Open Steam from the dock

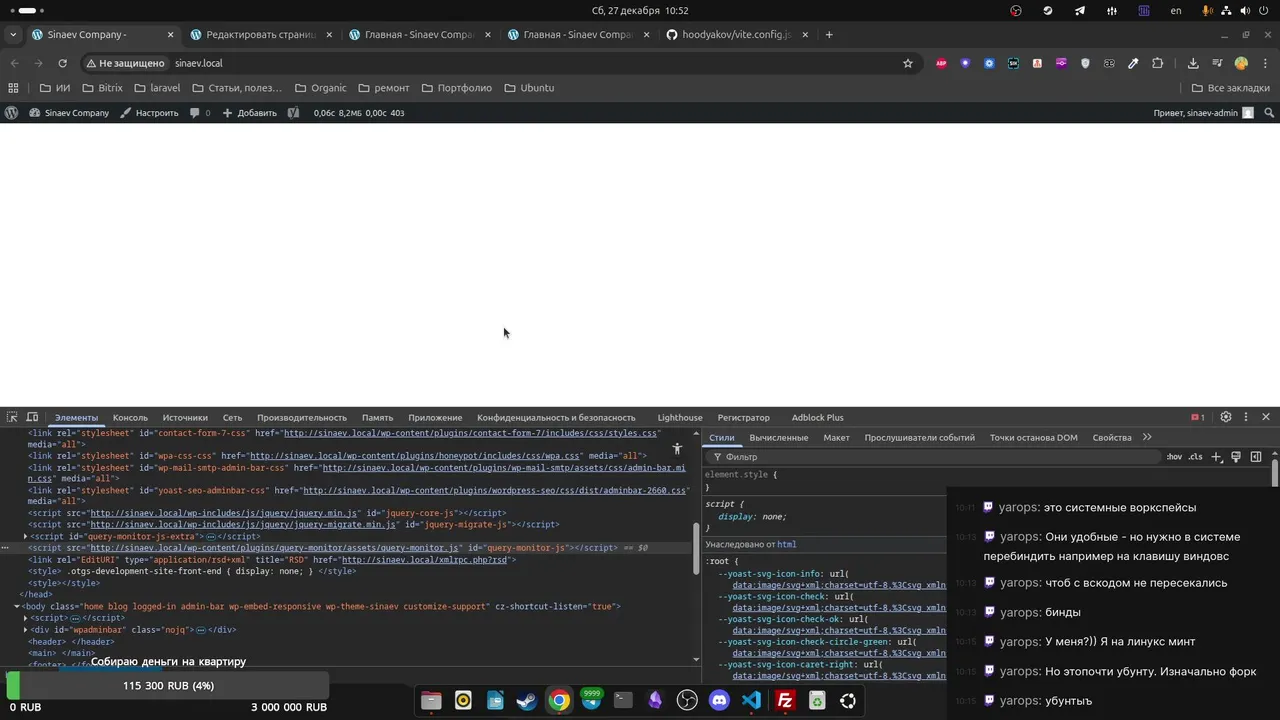pyautogui.click(x=526, y=701)
